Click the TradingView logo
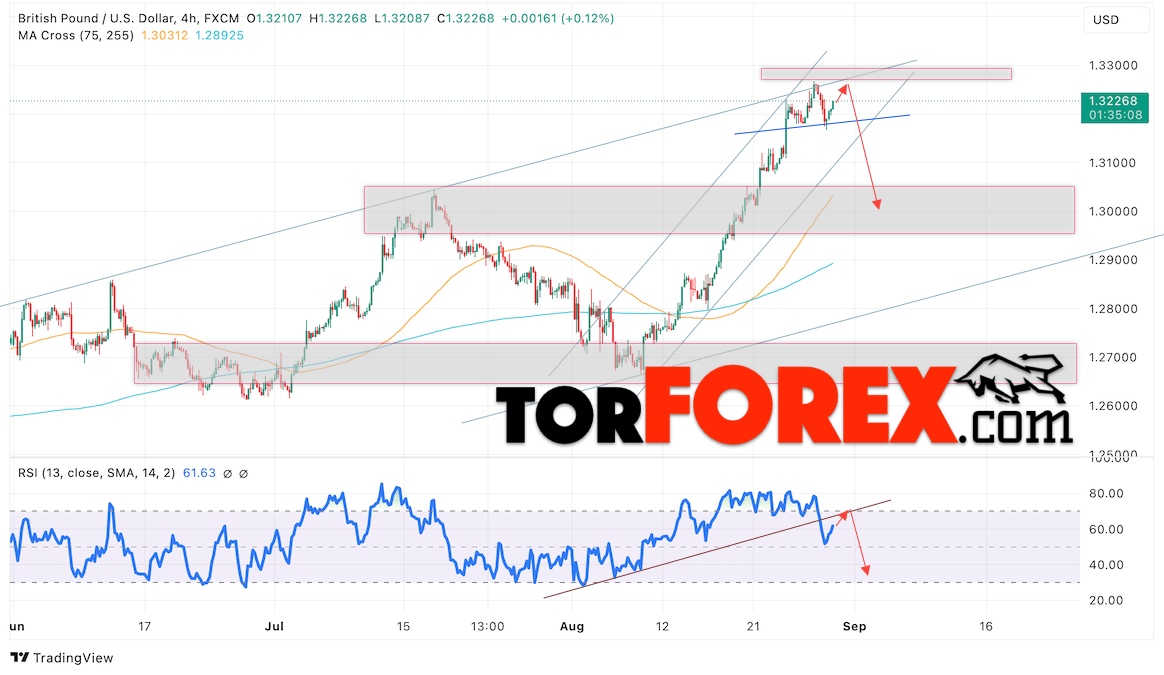Viewport: 1164px width, 675px height. (62, 657)
